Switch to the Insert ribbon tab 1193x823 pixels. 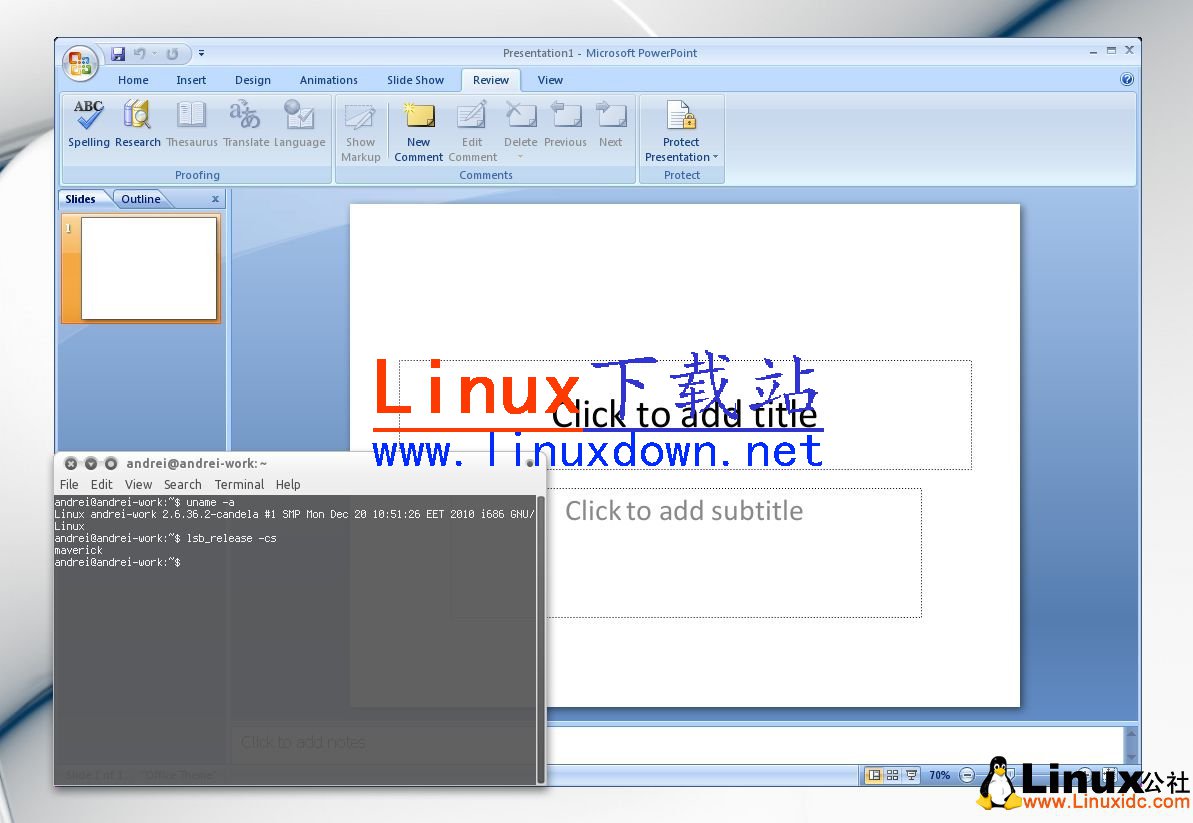click(x=191, y=80)
